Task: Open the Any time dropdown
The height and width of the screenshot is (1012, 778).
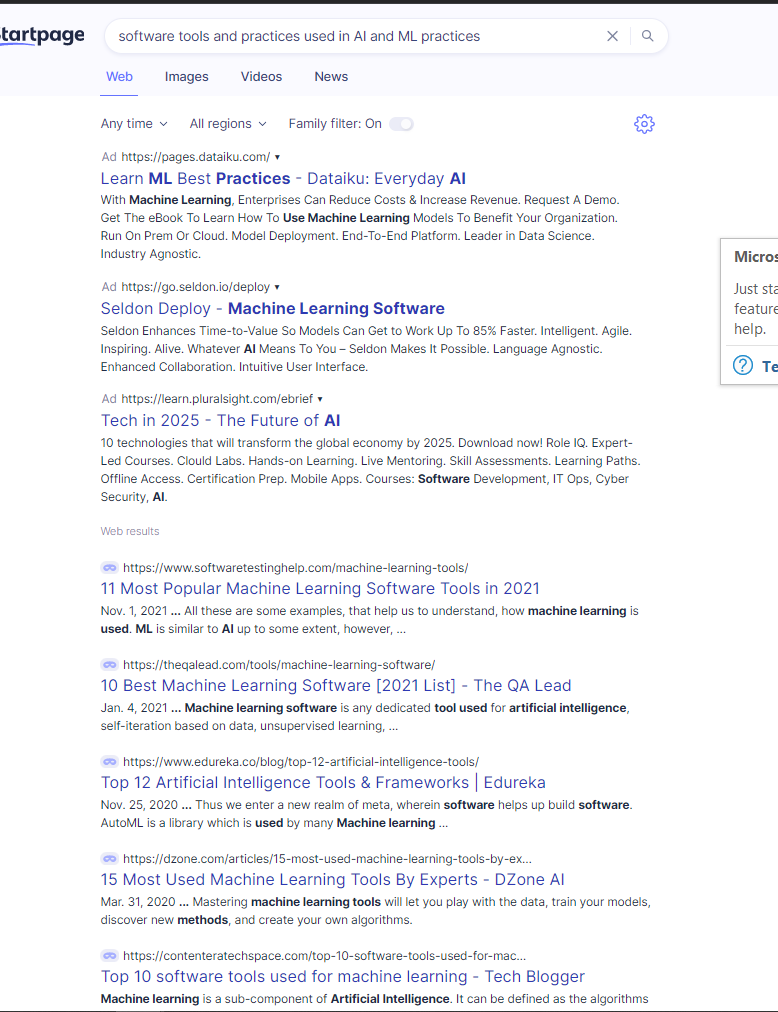Action: point(134,124)
